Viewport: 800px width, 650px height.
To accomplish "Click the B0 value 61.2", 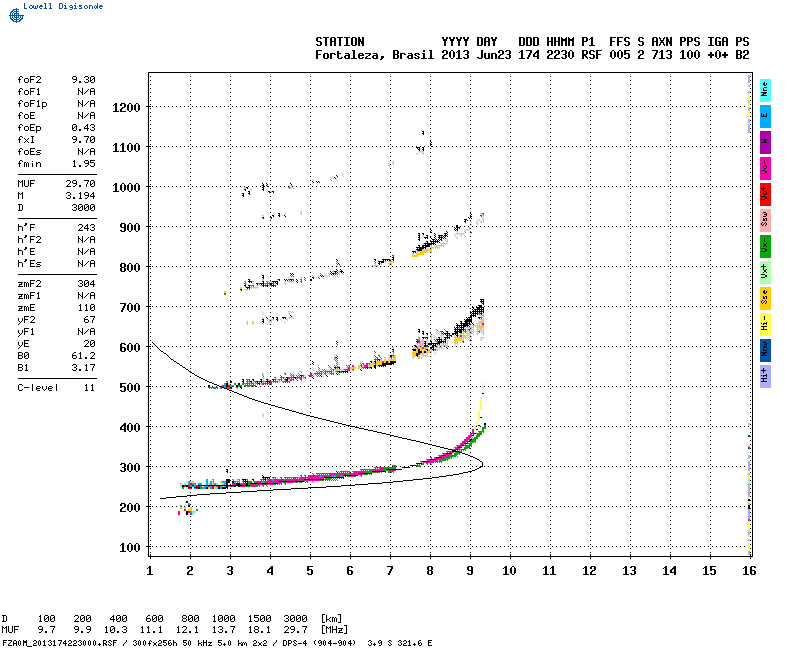I will click(x=83, y=356).
